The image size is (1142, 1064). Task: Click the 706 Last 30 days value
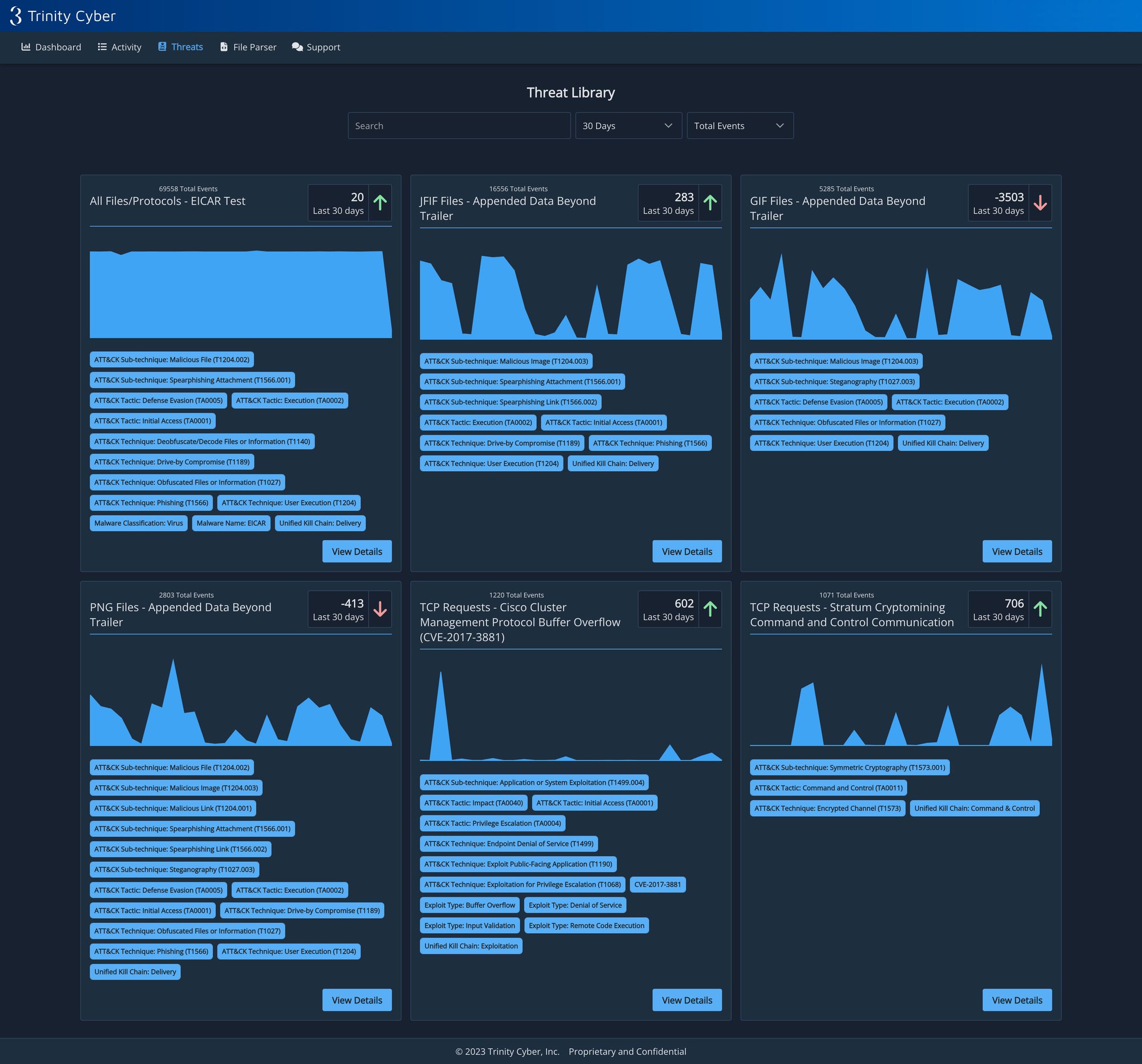(x=998, y=609)
